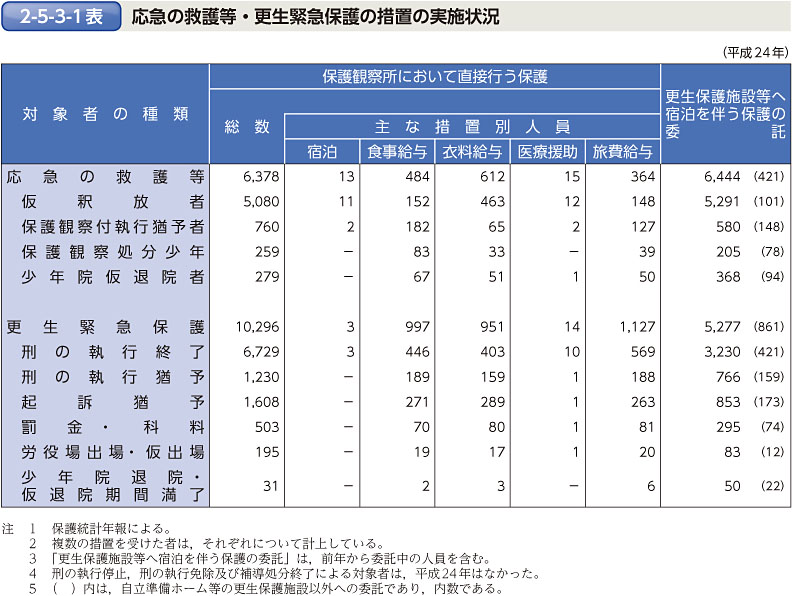The image size is (793, 596).
Task: Click total value 1,608 for 起訴猶予
Action: [261, 402]
